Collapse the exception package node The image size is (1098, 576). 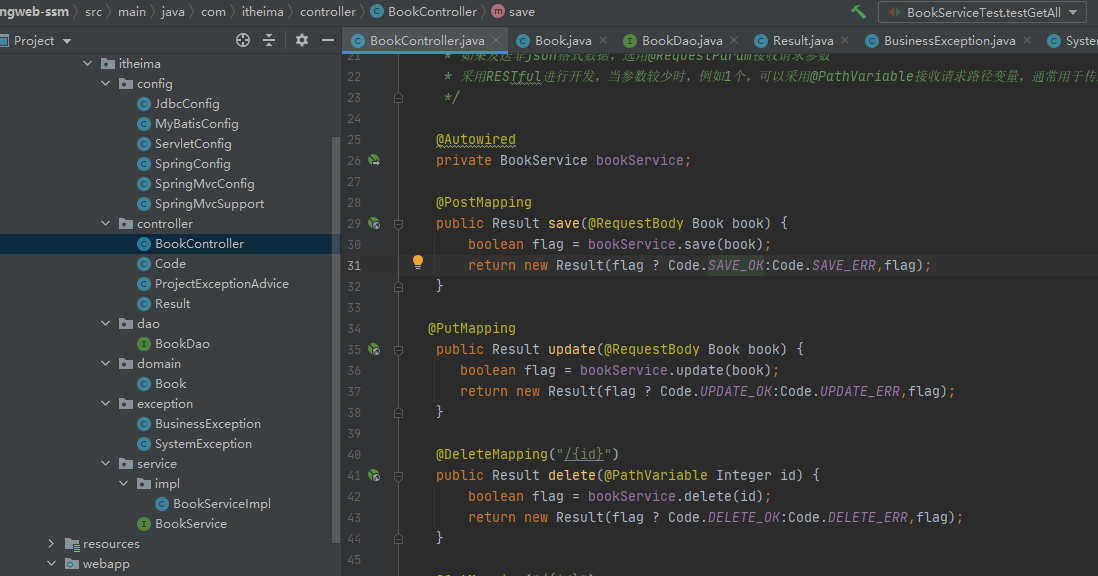point(105,404)
